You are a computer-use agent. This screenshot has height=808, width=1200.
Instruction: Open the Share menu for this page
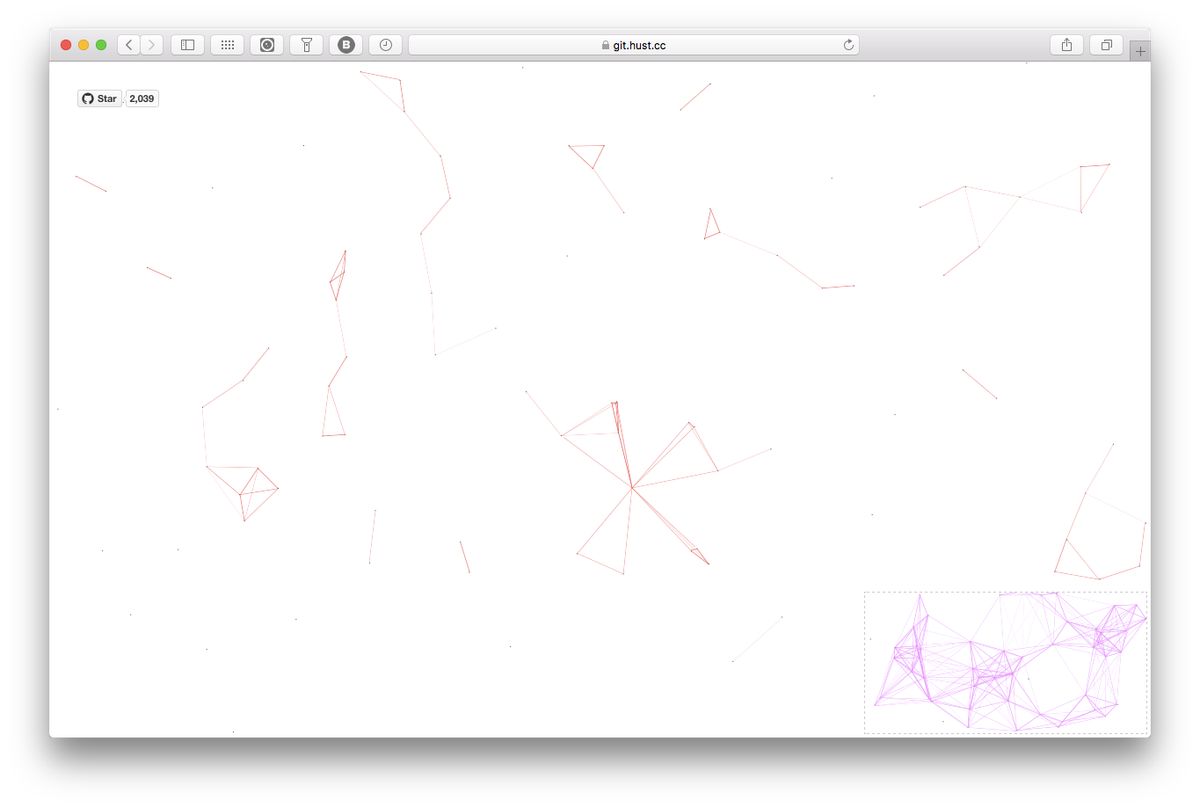point(1065,44)
